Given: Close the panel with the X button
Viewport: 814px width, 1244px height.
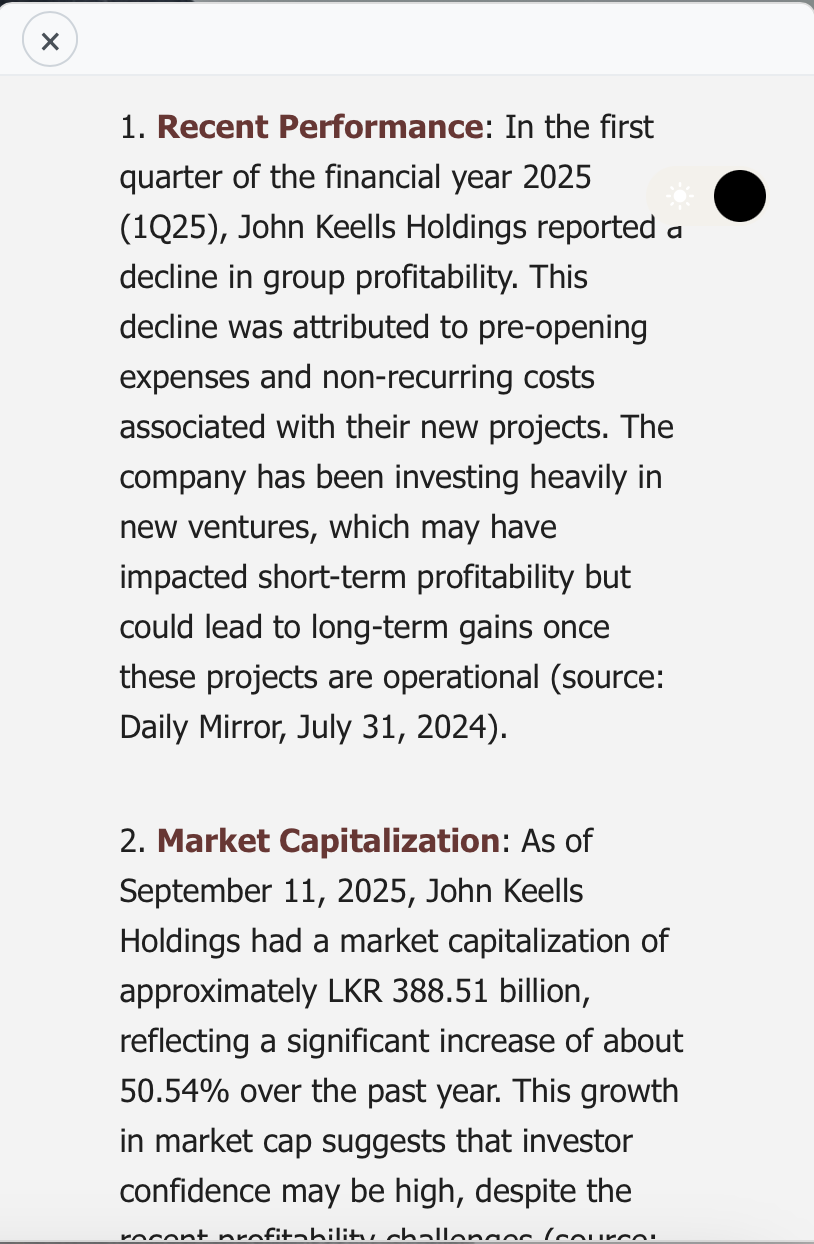Looking at the screenshot, I should coord(50,41).
